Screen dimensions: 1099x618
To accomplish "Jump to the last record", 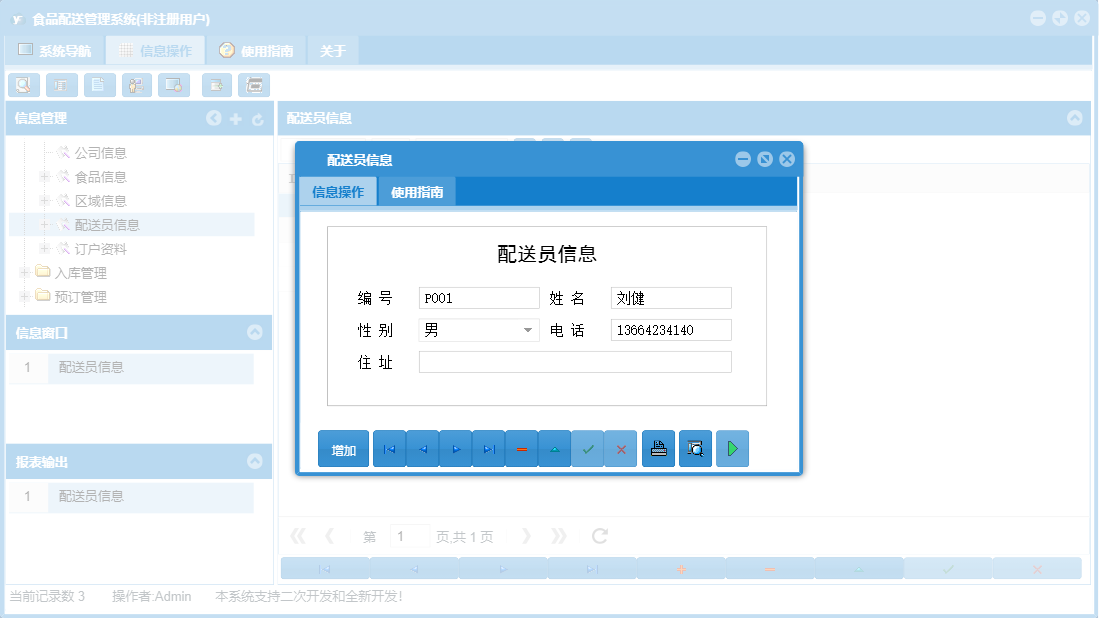I will pyautogui.click(x=488, y=448).
